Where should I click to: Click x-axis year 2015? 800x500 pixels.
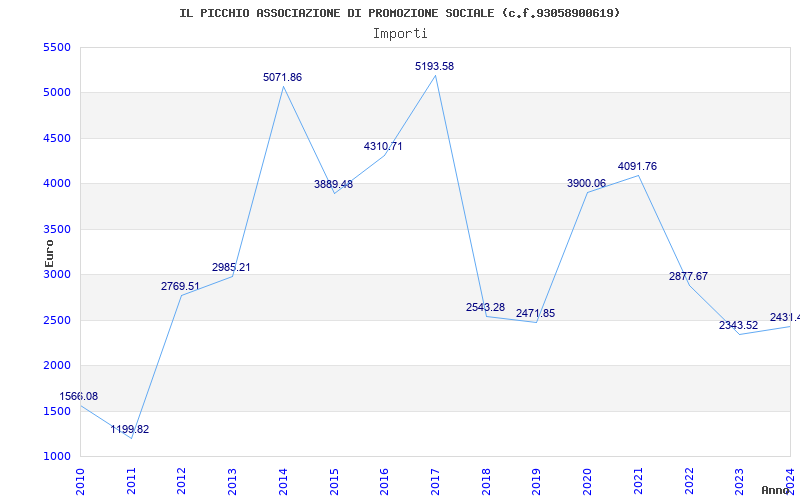point(334,481)
